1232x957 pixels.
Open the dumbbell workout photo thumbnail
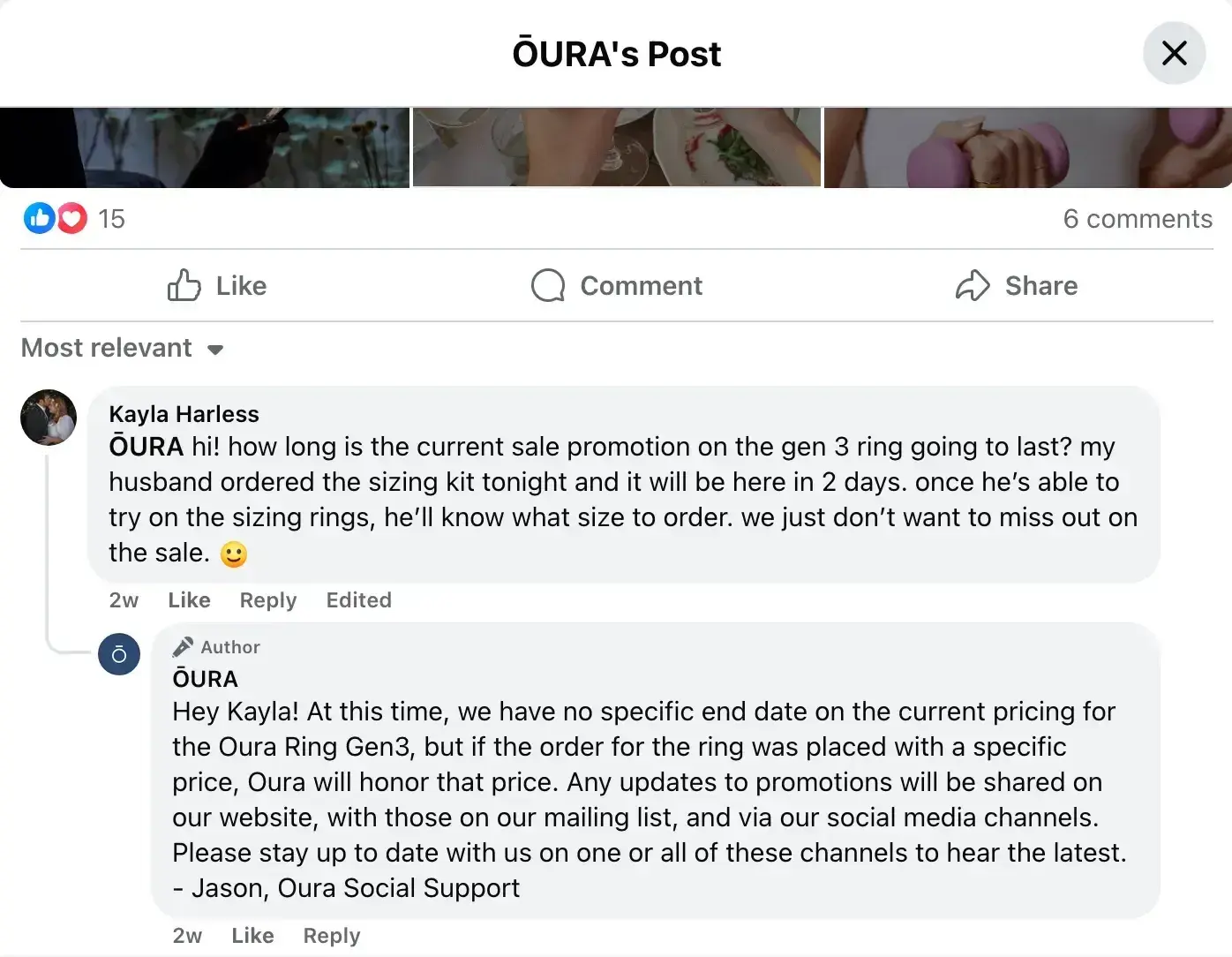[1027, 147]
